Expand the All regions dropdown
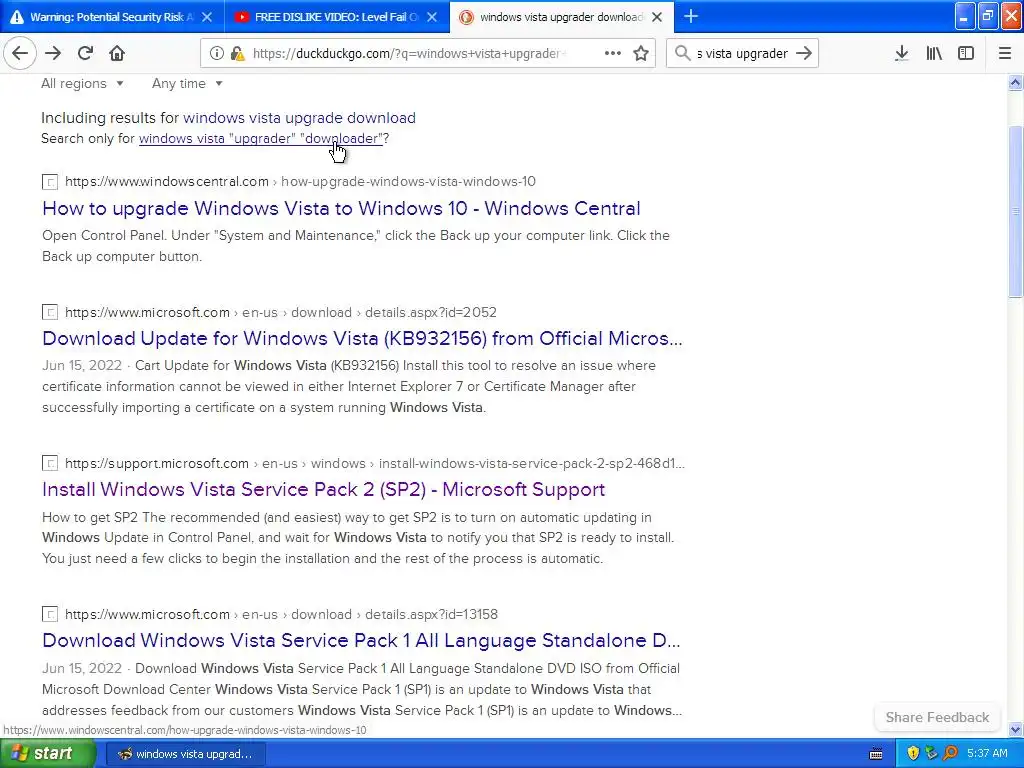1024x768 pixels. tap(82, 84)
